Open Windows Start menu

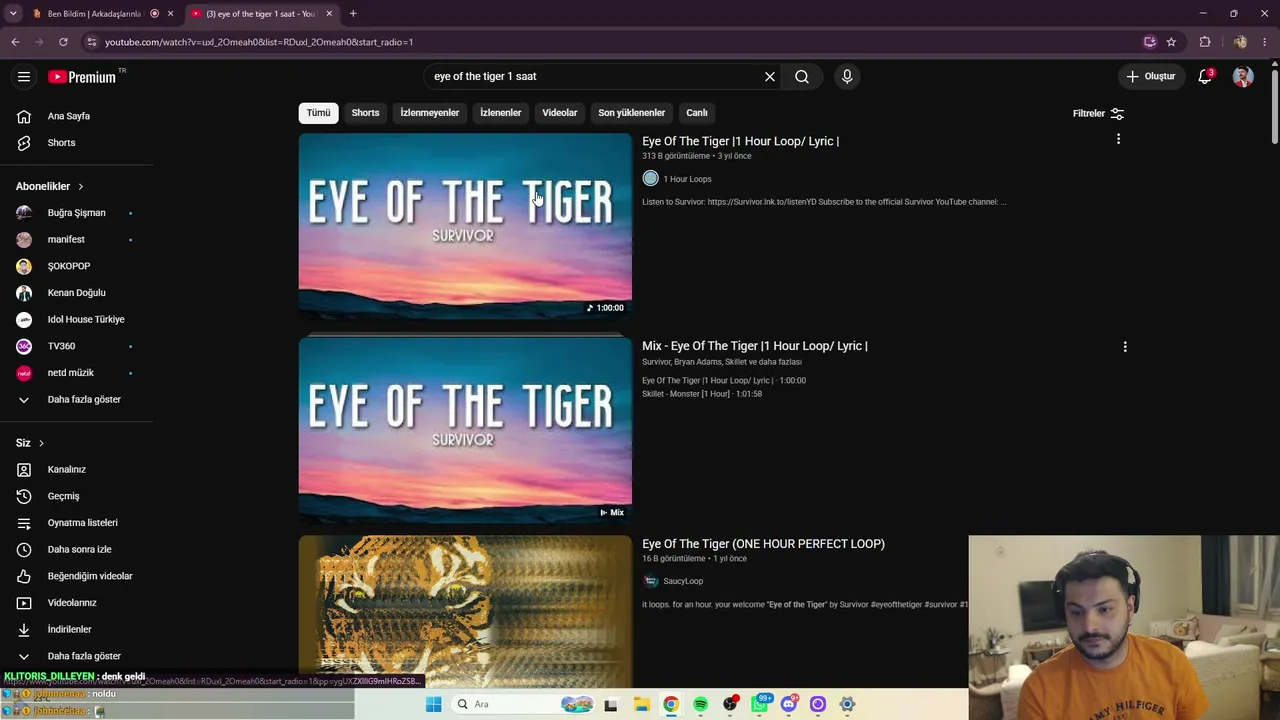433,704
